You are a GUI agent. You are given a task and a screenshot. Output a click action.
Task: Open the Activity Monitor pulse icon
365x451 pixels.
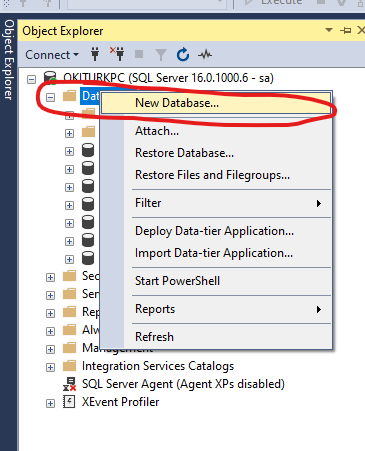205,54
